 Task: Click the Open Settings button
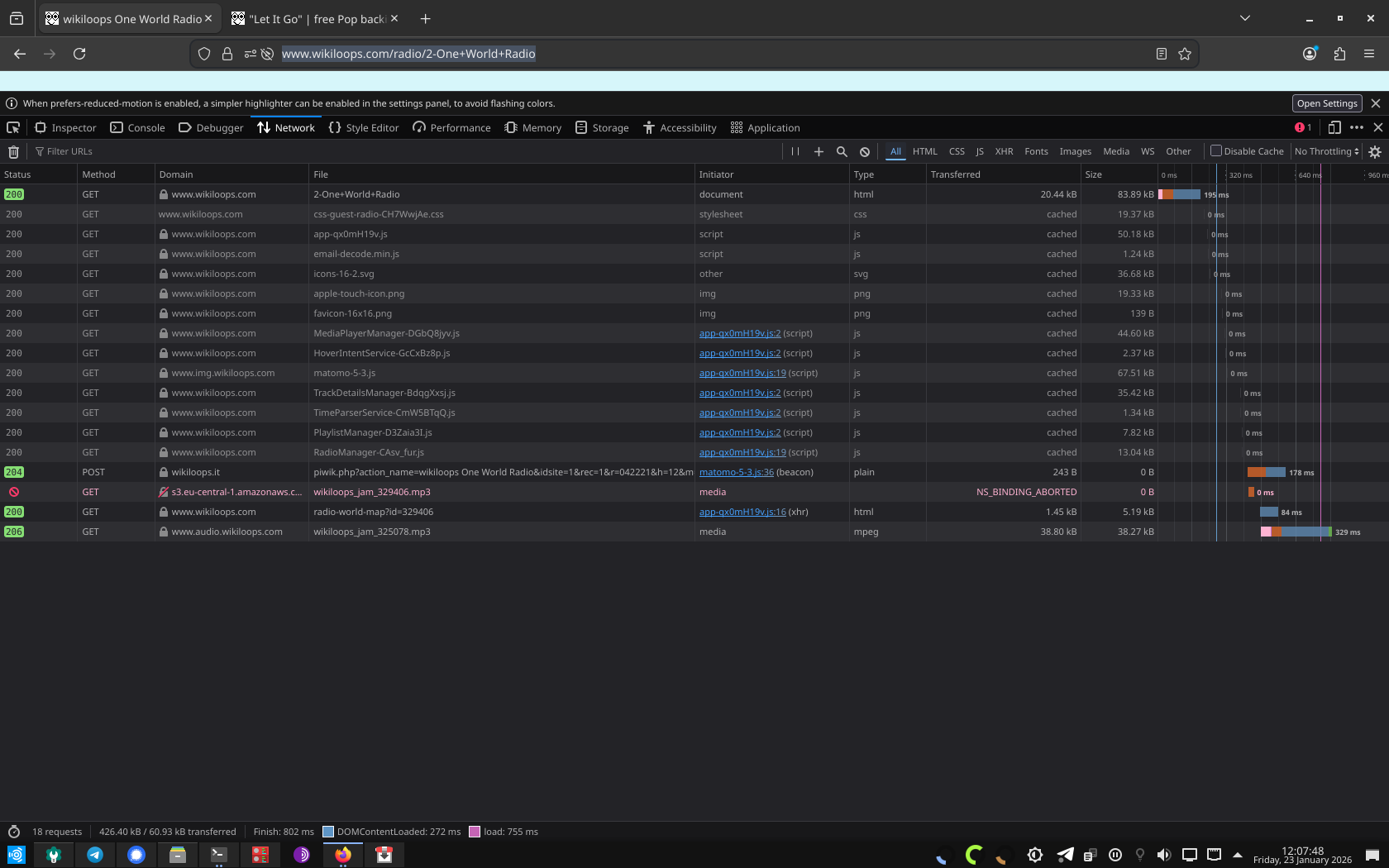1326,103
